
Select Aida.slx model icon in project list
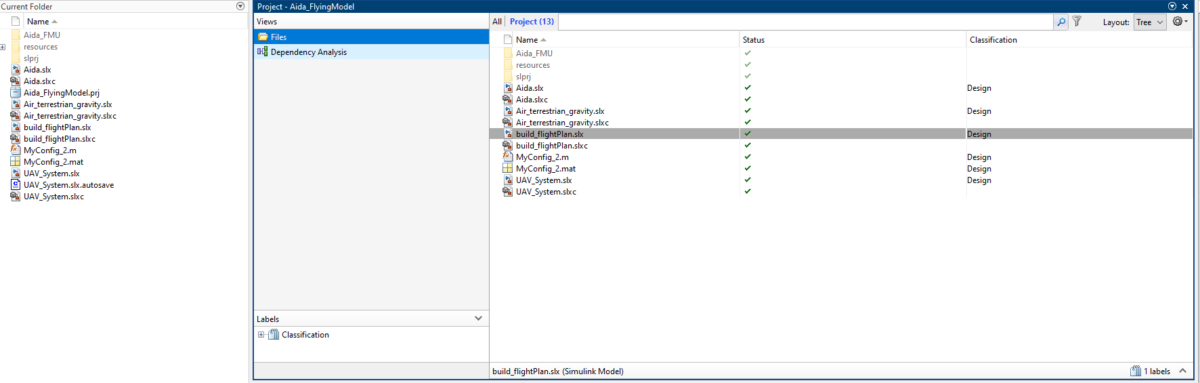click(508, 88)
